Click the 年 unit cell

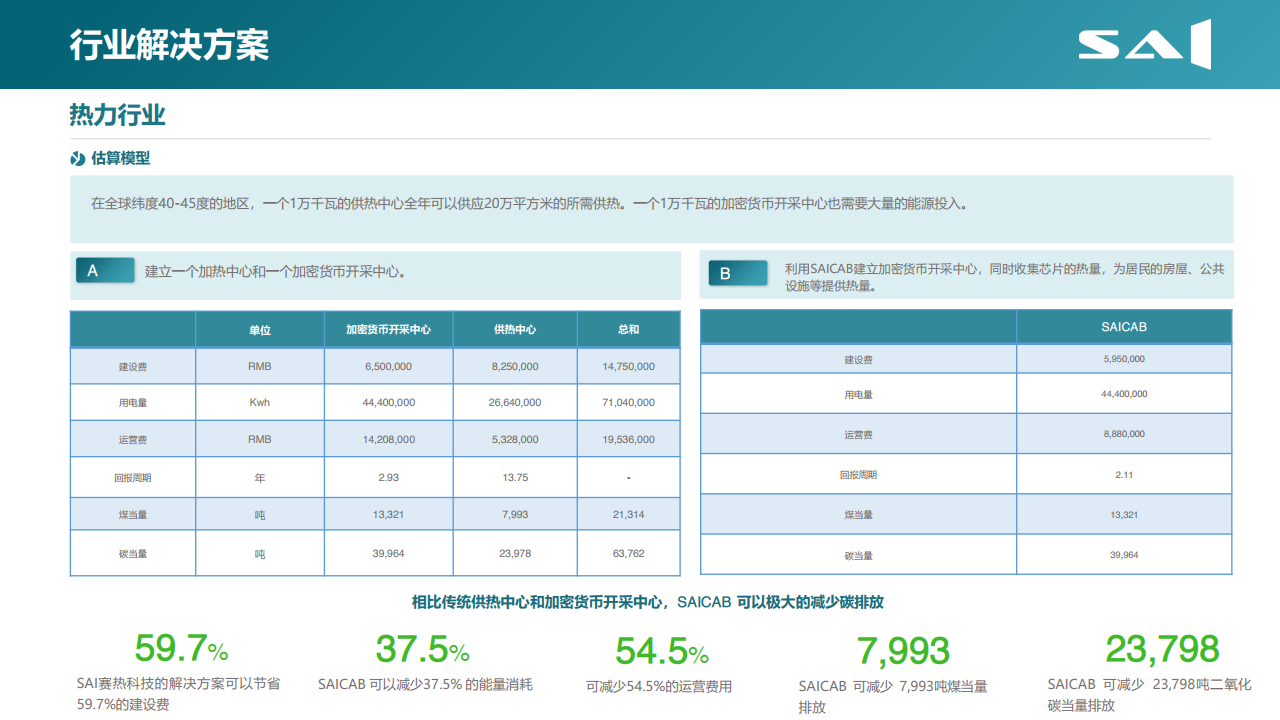click(260, 478)
